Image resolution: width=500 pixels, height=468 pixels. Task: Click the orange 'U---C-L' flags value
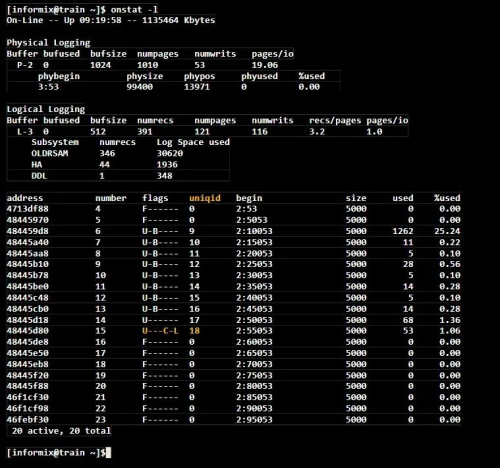(160, 331)
